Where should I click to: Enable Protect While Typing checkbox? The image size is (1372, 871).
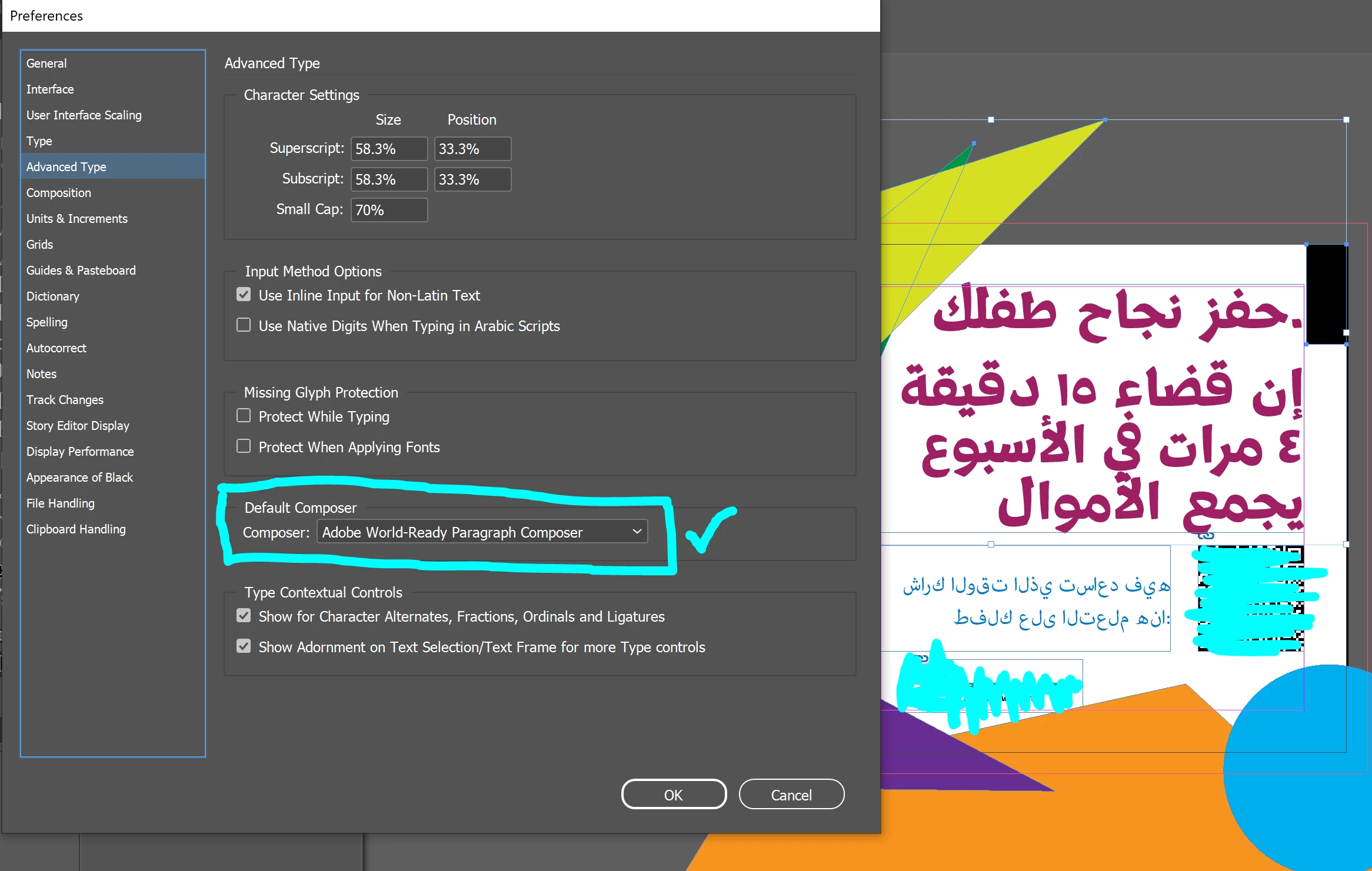244,416
